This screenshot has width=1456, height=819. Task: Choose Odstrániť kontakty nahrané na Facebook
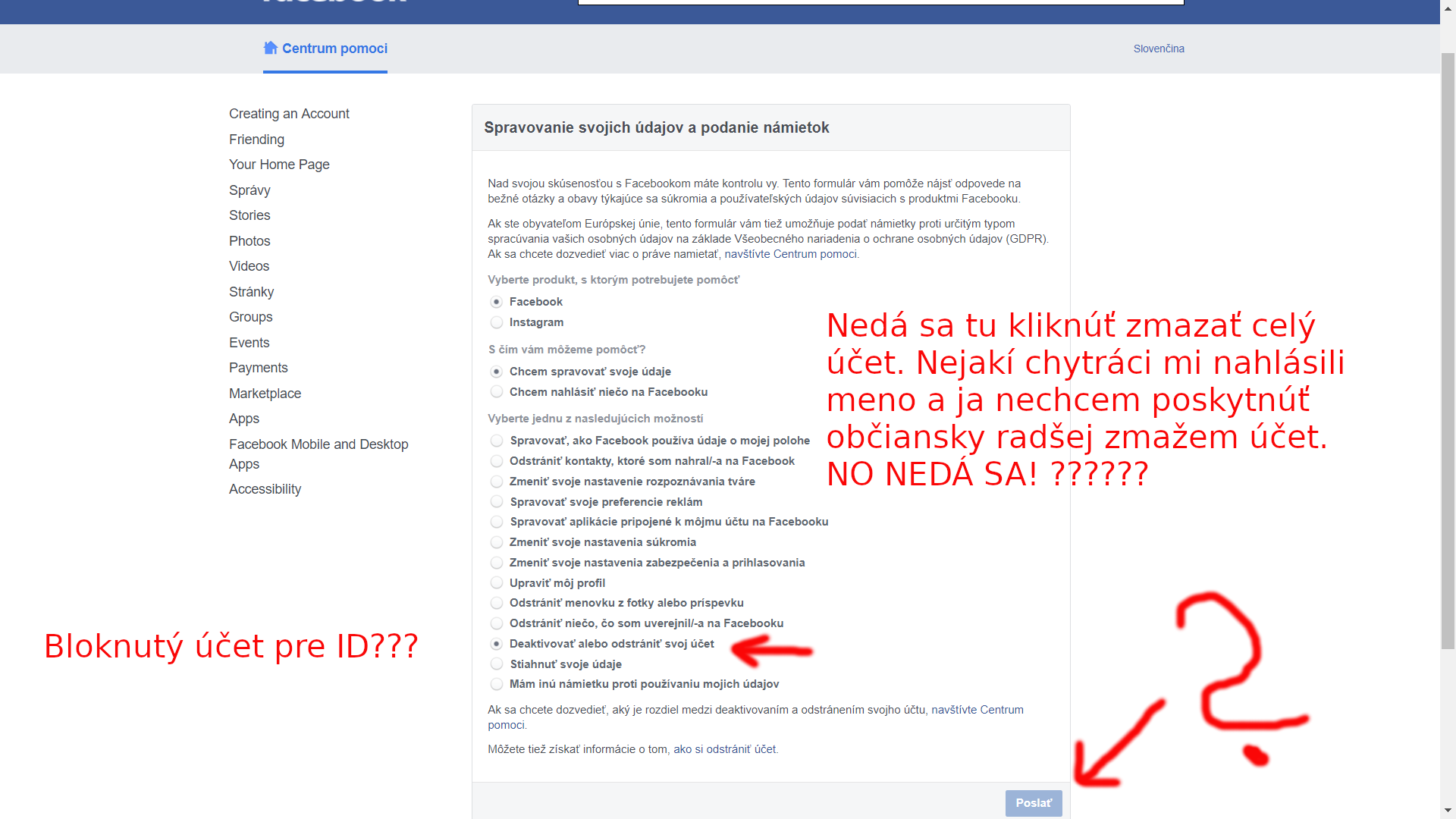tap(497, 461)
